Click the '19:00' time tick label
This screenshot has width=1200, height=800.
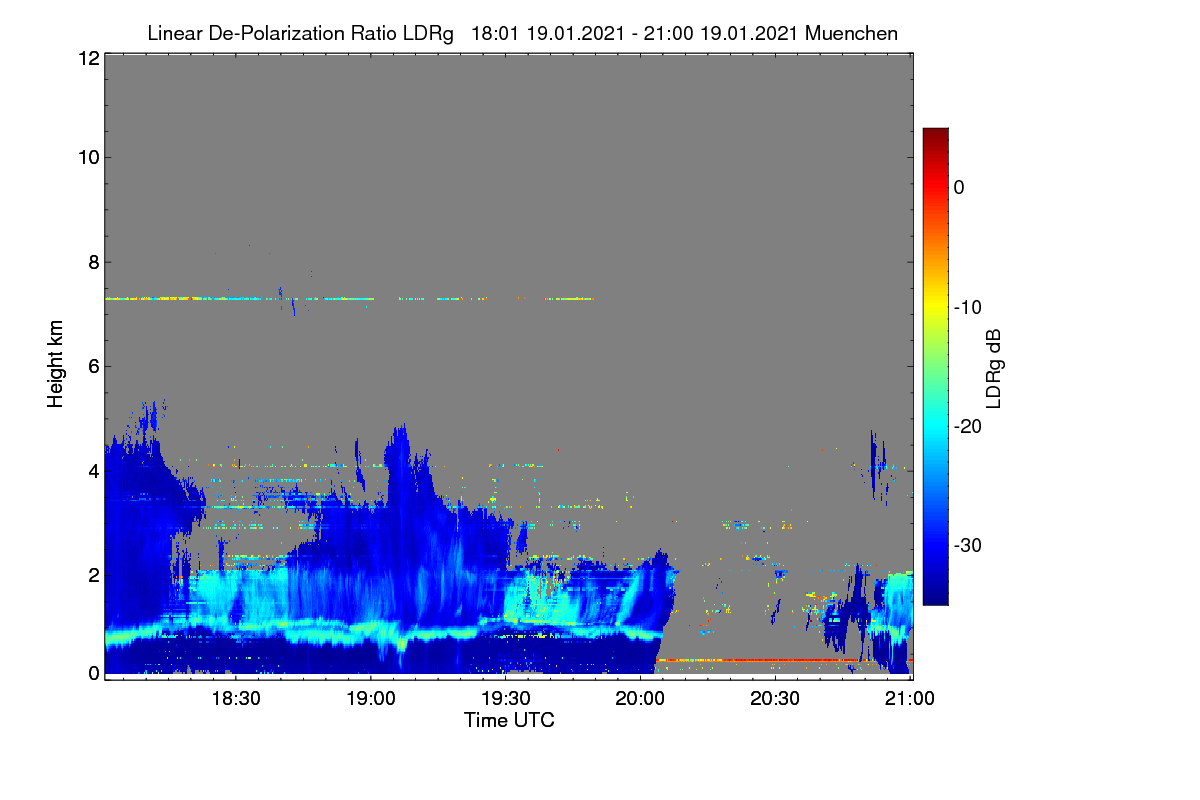tap(371, 699)
